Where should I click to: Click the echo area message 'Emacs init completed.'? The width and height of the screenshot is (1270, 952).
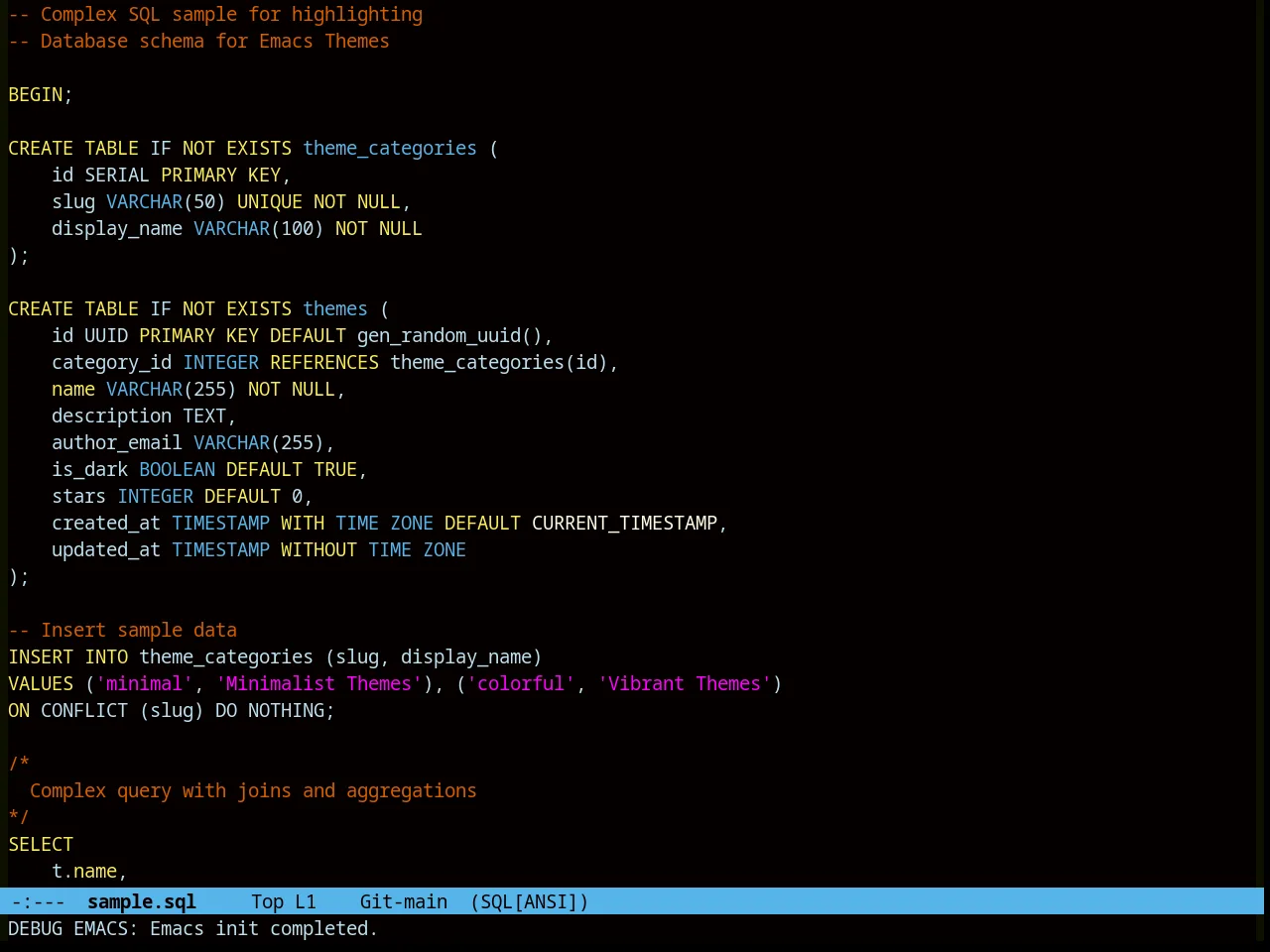coord(264,928)
